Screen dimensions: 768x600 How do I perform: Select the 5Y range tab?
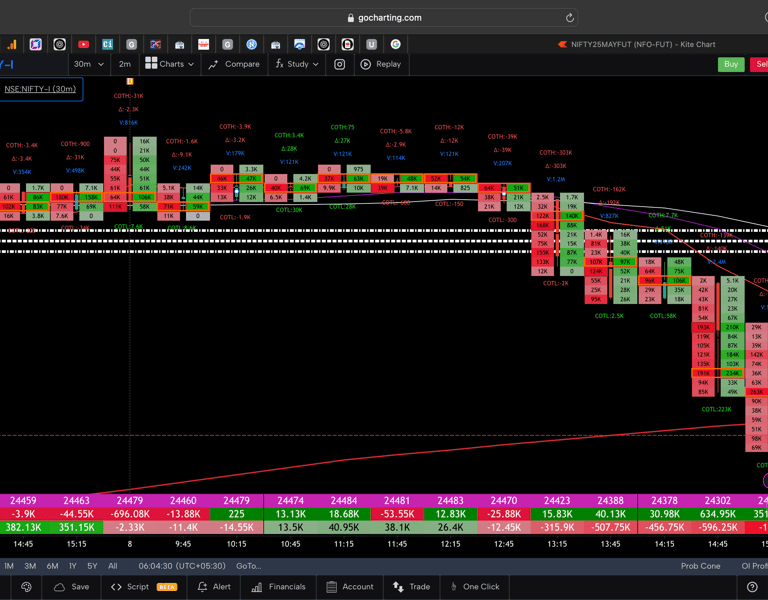[x=92, y=566]
